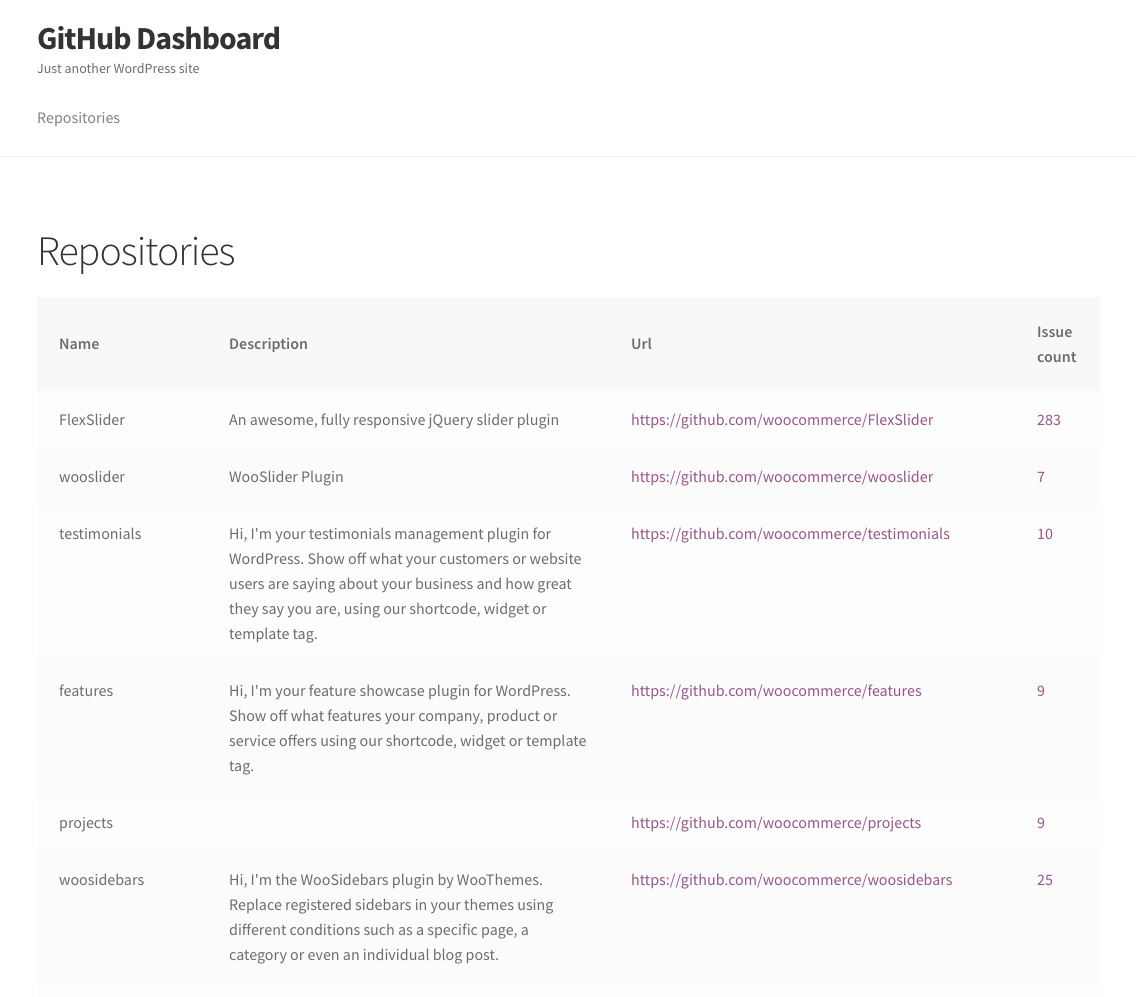Open the wooslider repository URL link
Screen dimensions: 1136x997
pos(782,477)
